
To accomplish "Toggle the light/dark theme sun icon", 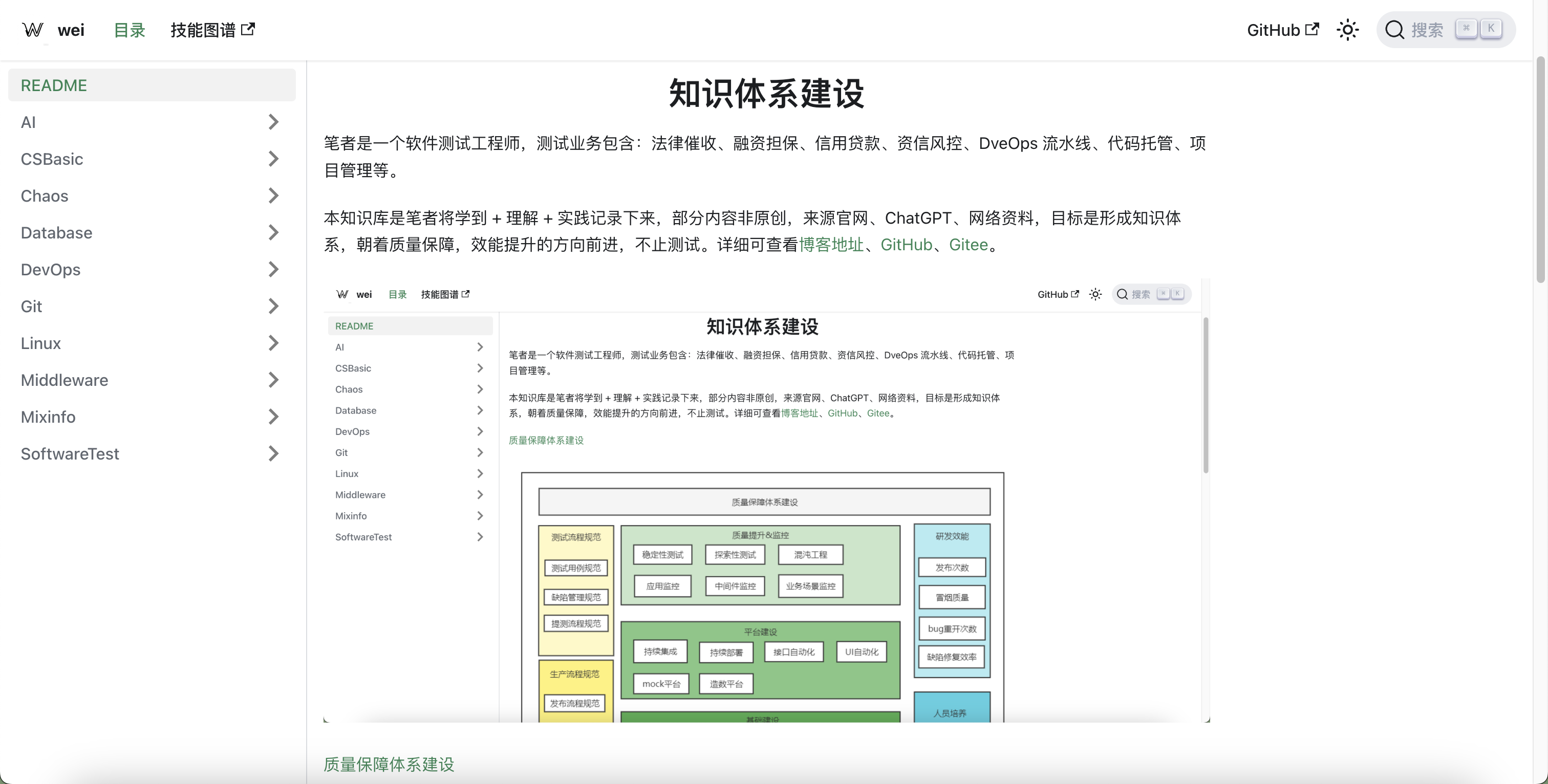I will pyautogui.click(x=1347, y=30).
